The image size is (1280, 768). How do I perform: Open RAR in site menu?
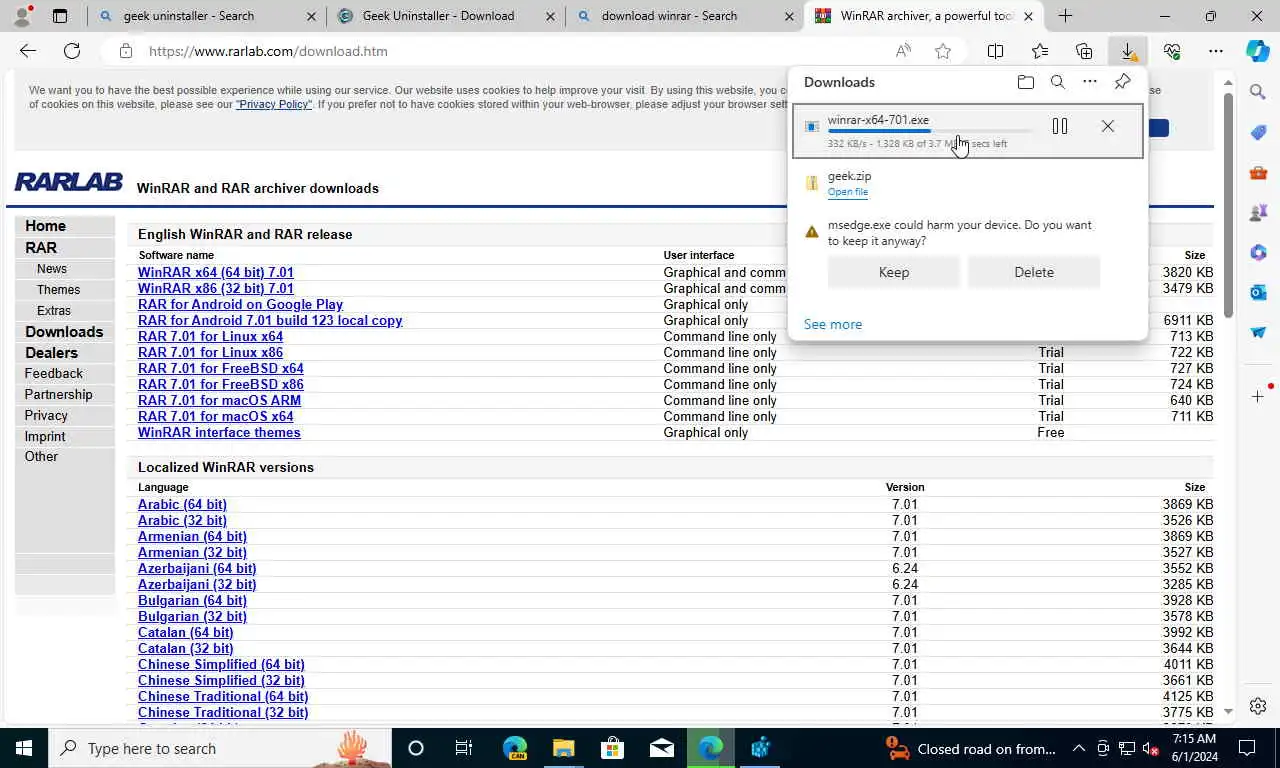coord(41,247)
